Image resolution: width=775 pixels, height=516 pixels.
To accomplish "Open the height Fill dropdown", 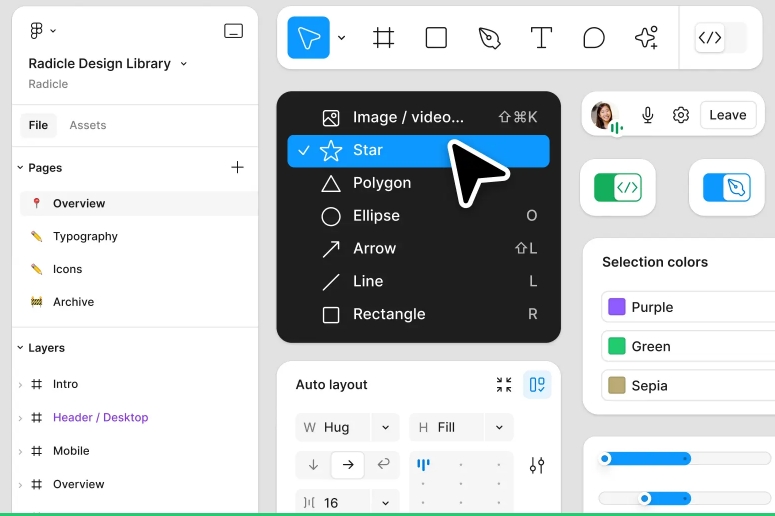I will click(498, 427).
